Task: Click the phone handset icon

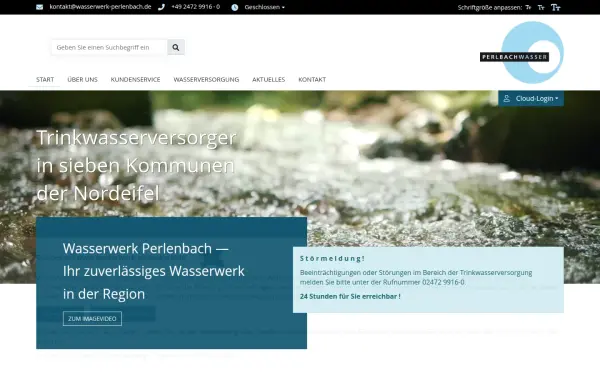Action: tap(161, 7)
